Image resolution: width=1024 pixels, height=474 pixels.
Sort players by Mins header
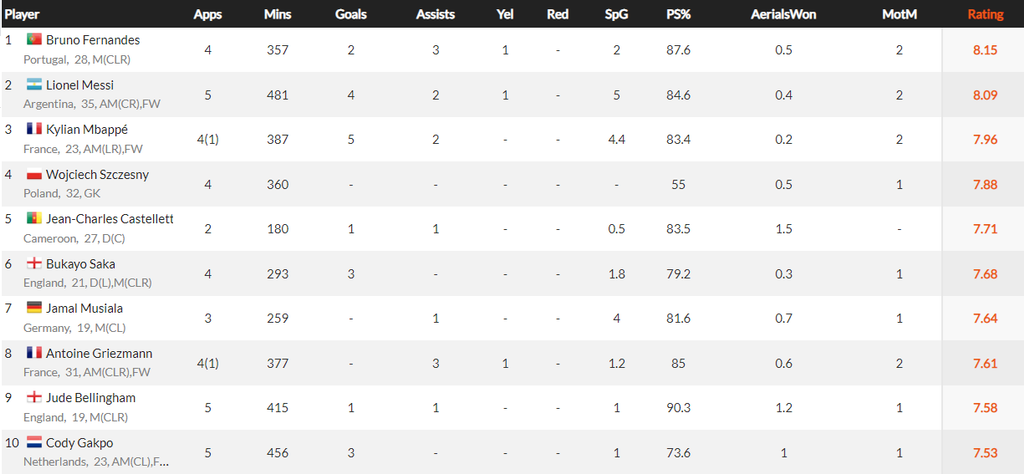[278, 15]
